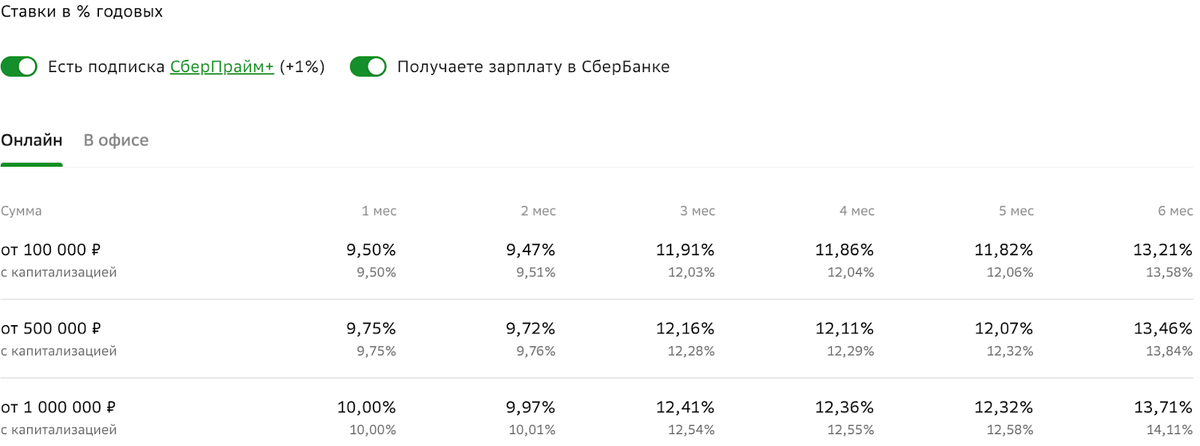Click the 6 мес column header

click(x=1175, y=211)
